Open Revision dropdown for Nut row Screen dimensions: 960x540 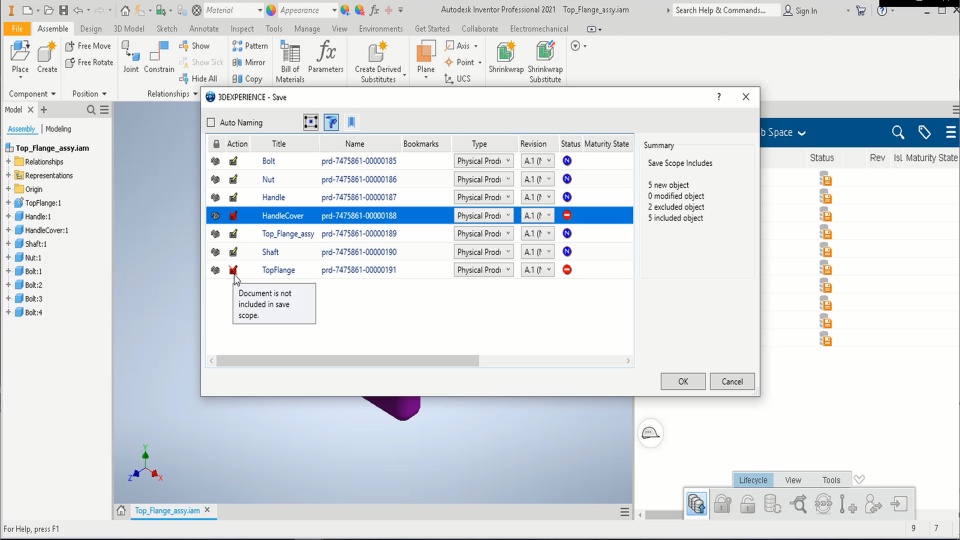[x=538, y=179]
